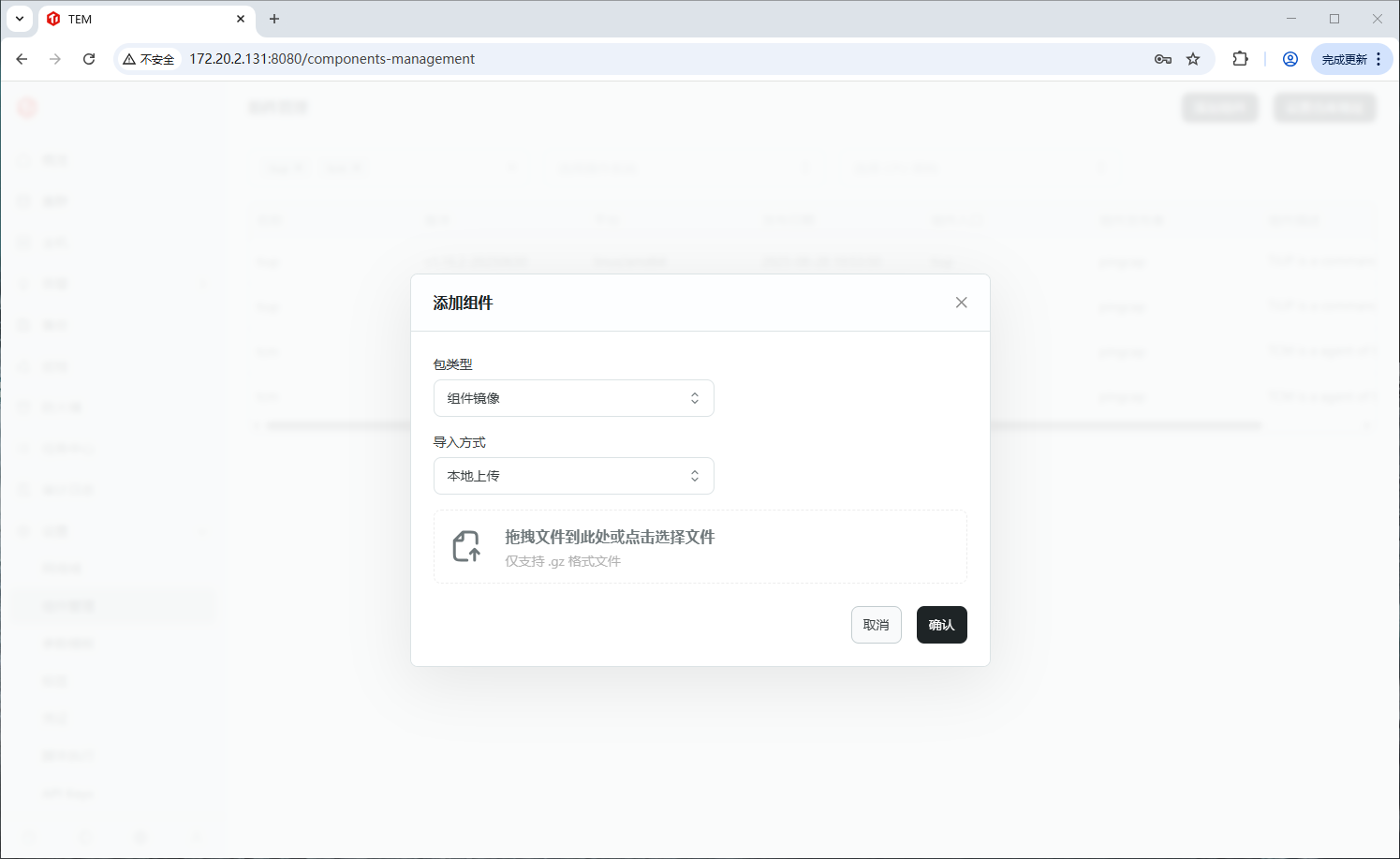Reload the page using the refresh icon
Image resolution: width=1400 pixels, height=859 pixels.
point(89,59)
